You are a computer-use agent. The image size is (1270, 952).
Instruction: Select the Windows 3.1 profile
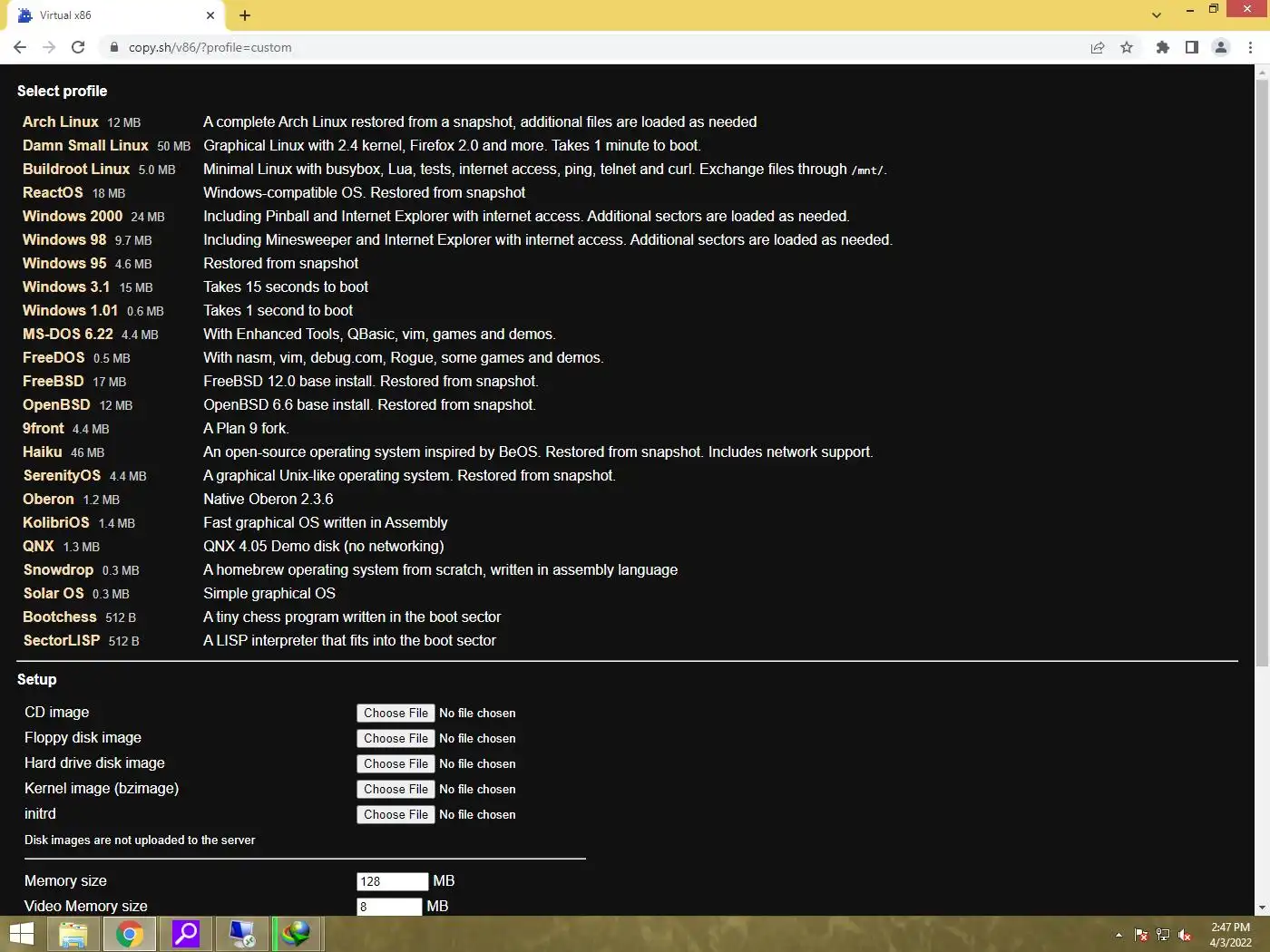click(x=66, y=287)
